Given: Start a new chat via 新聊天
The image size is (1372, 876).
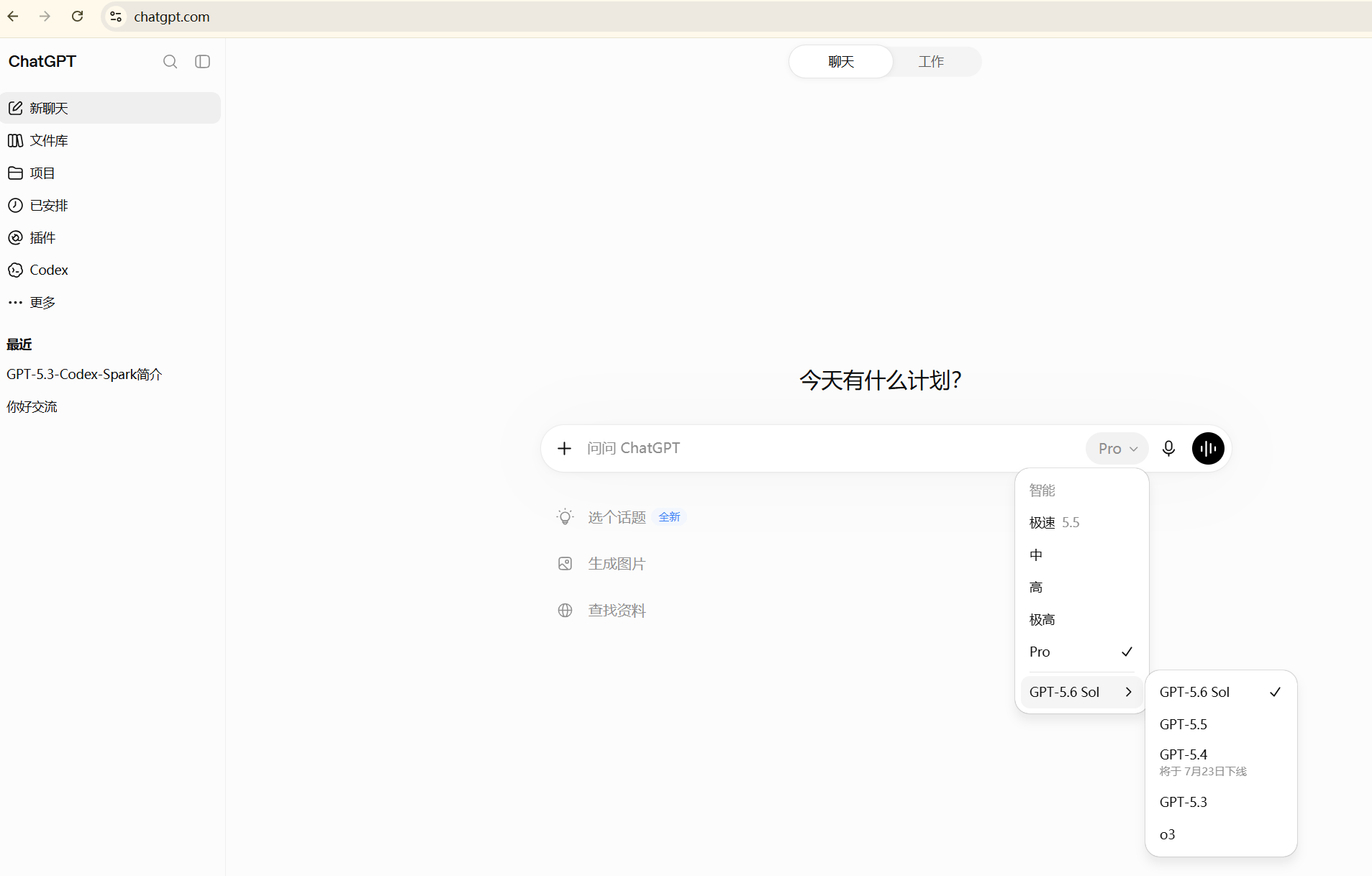Looking at the screenshot, I should [x=111, y=108].
